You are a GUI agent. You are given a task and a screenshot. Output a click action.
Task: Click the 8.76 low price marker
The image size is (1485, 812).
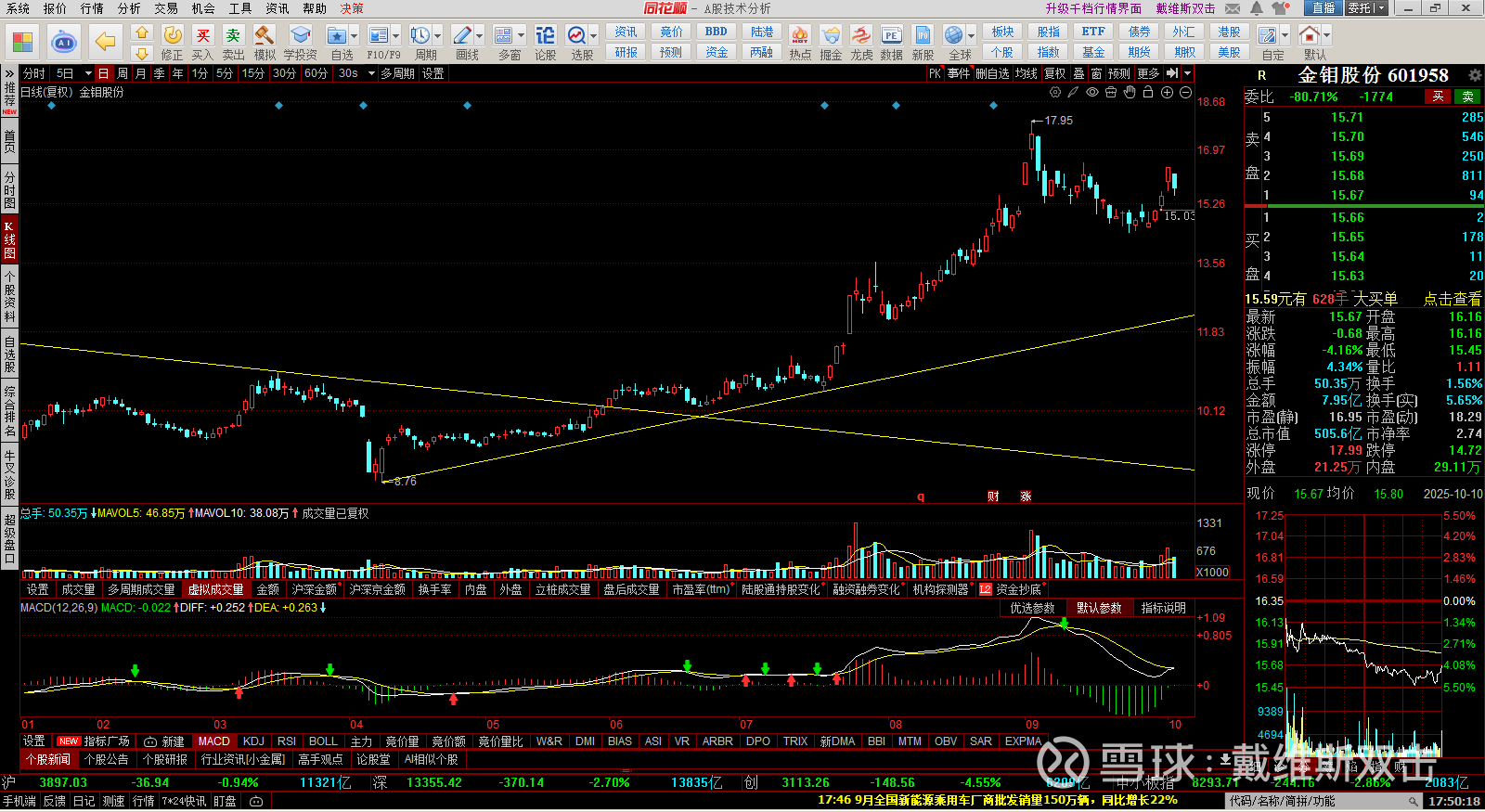tap(405, 482)
